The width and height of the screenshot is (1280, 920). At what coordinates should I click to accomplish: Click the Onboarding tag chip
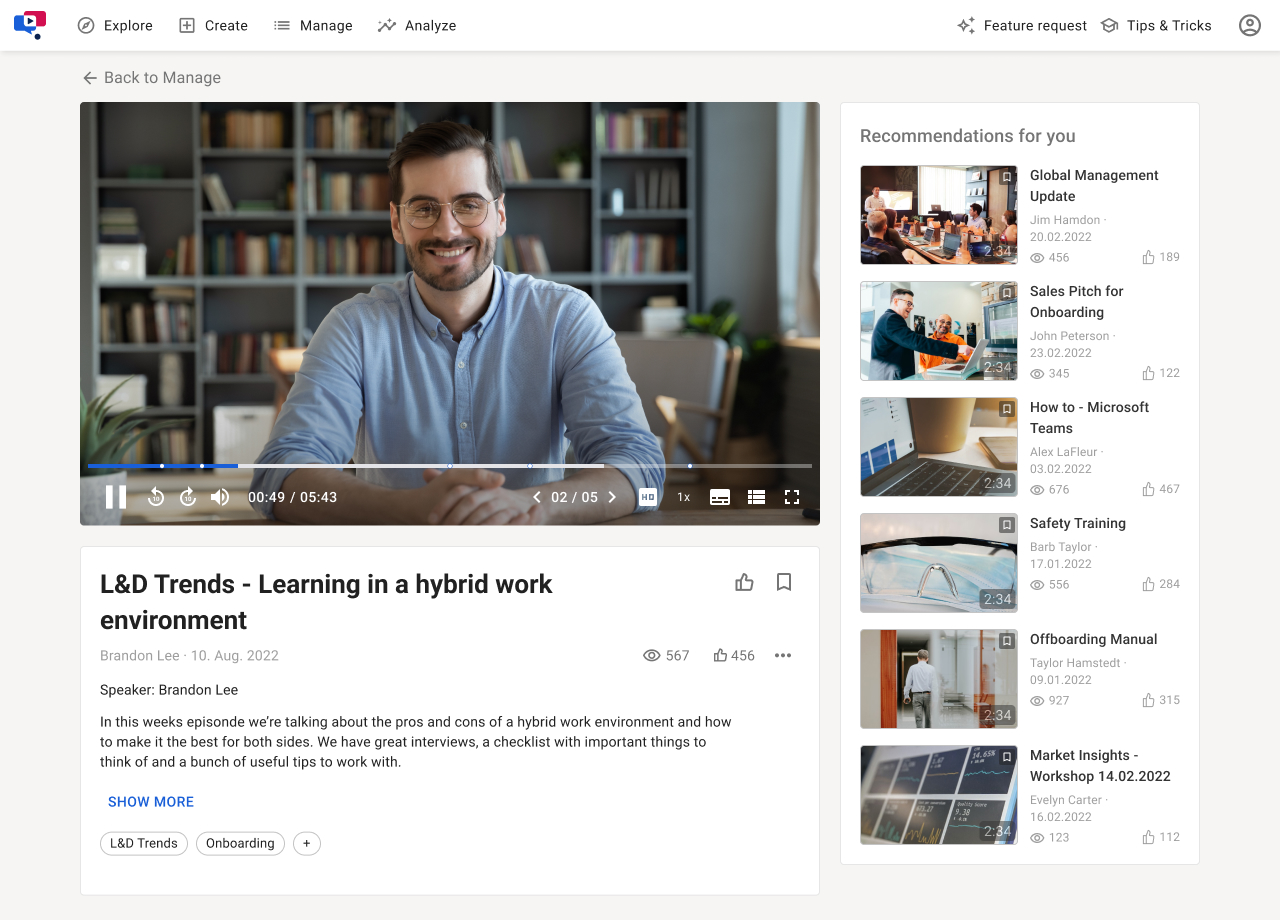point(240,843)
